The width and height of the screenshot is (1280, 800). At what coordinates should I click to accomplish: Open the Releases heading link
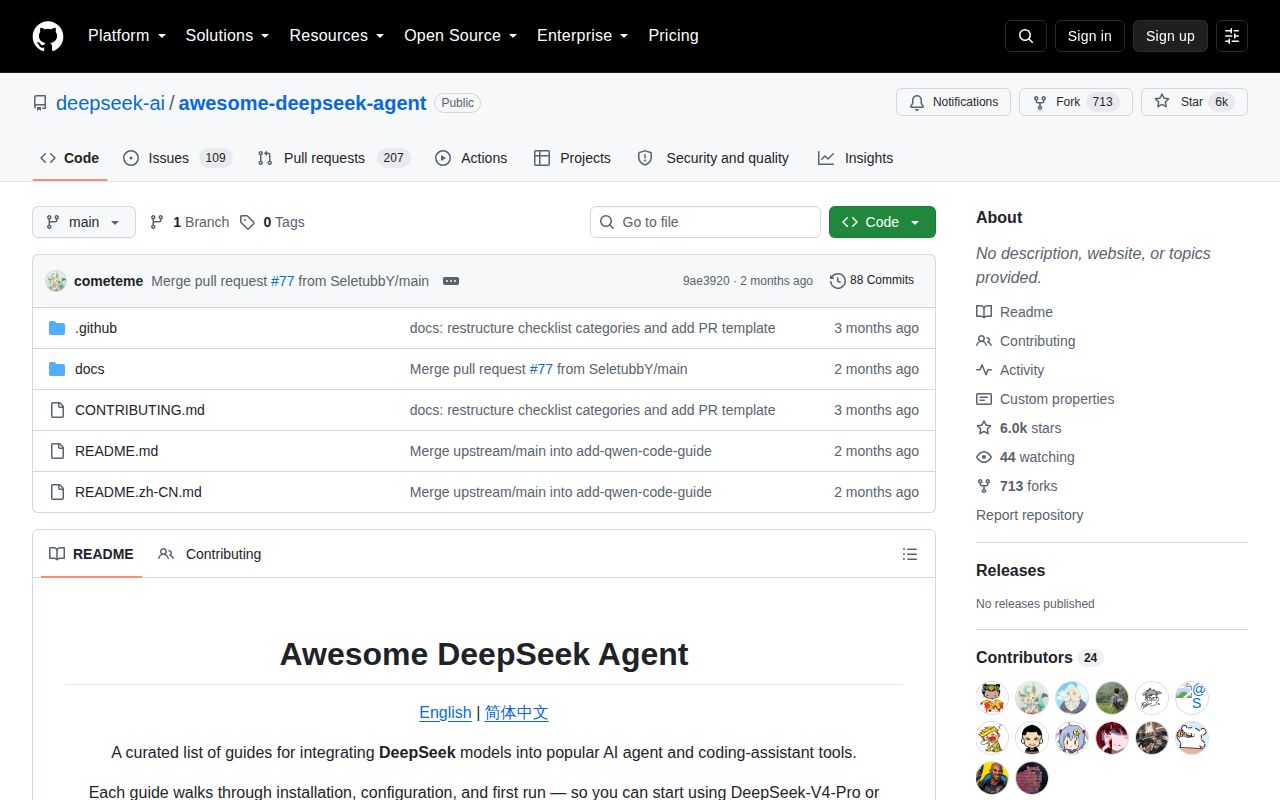[x=1010, y=570]
